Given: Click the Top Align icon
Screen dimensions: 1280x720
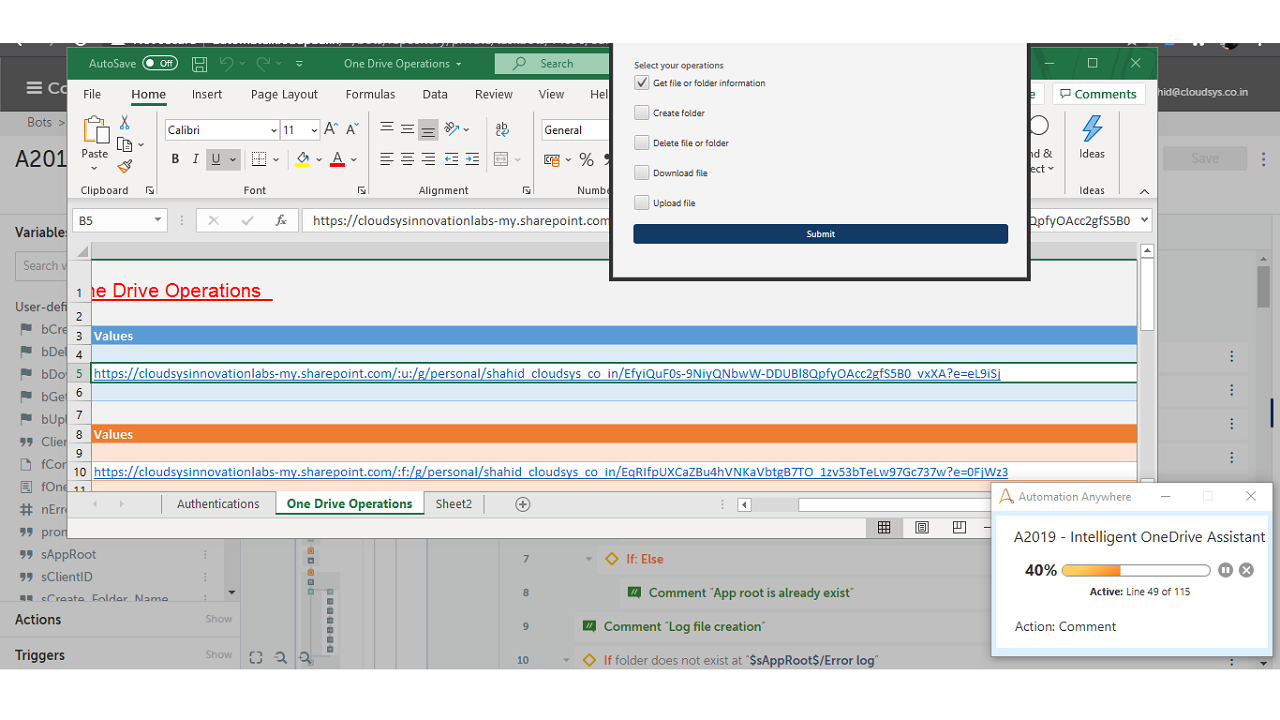Looking at the screenshot, I should (387, 129).
